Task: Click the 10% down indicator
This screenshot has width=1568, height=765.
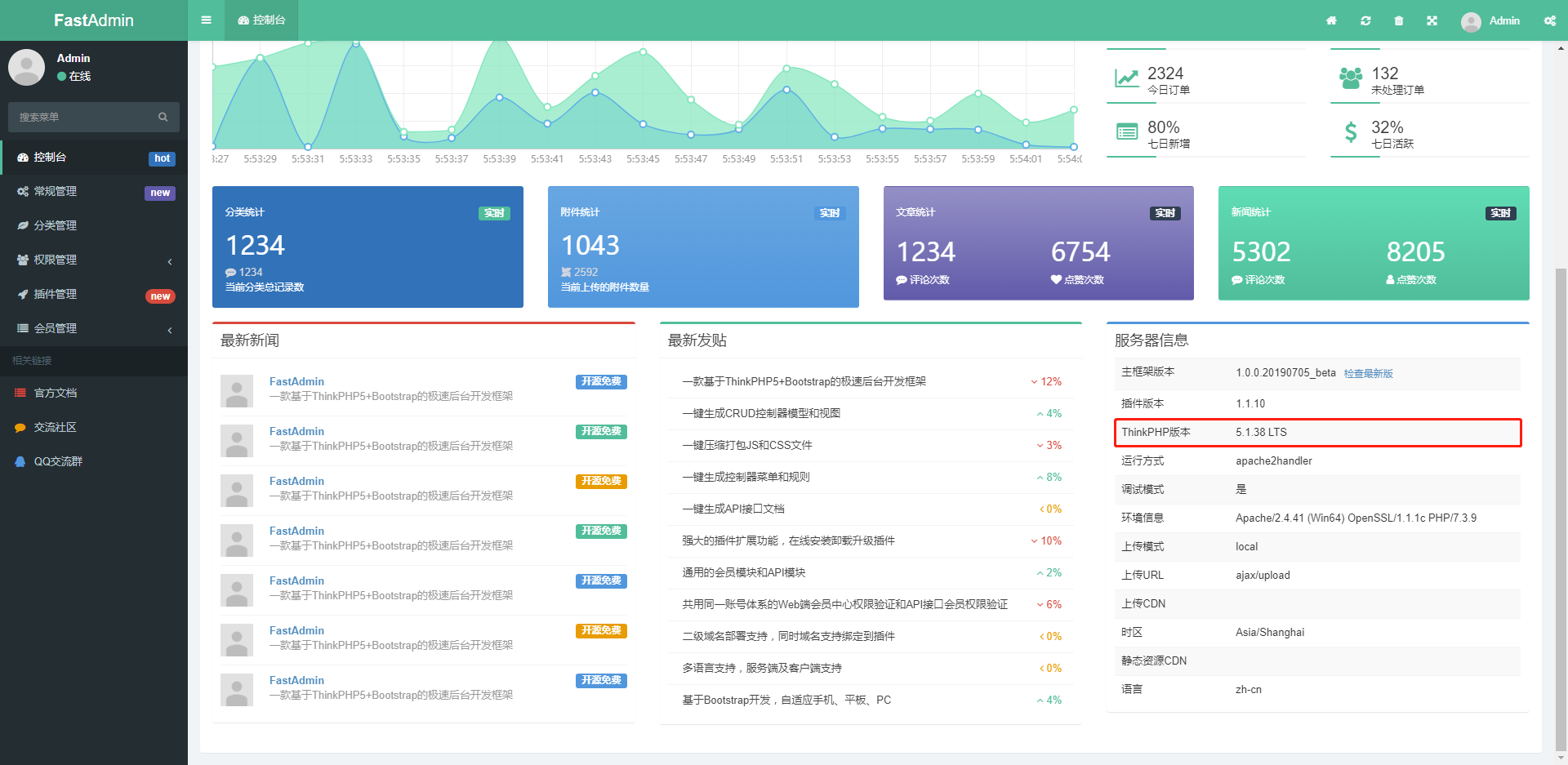Action: (x=1046, y=540)
